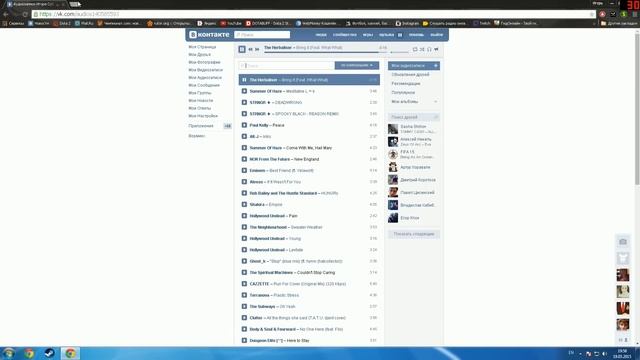Play the SPOOKY BLACK REASON REMIX track
Viewport: 640px width, 360px height.
click(x=244, y=114)
